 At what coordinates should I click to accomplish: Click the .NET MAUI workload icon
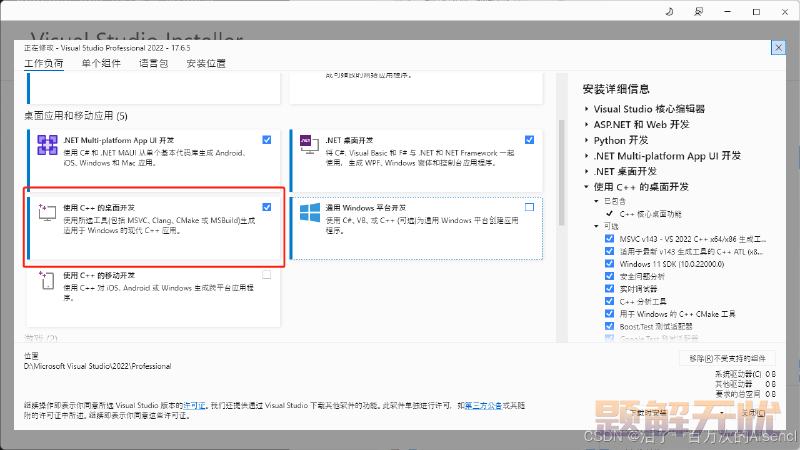[47, 145]
